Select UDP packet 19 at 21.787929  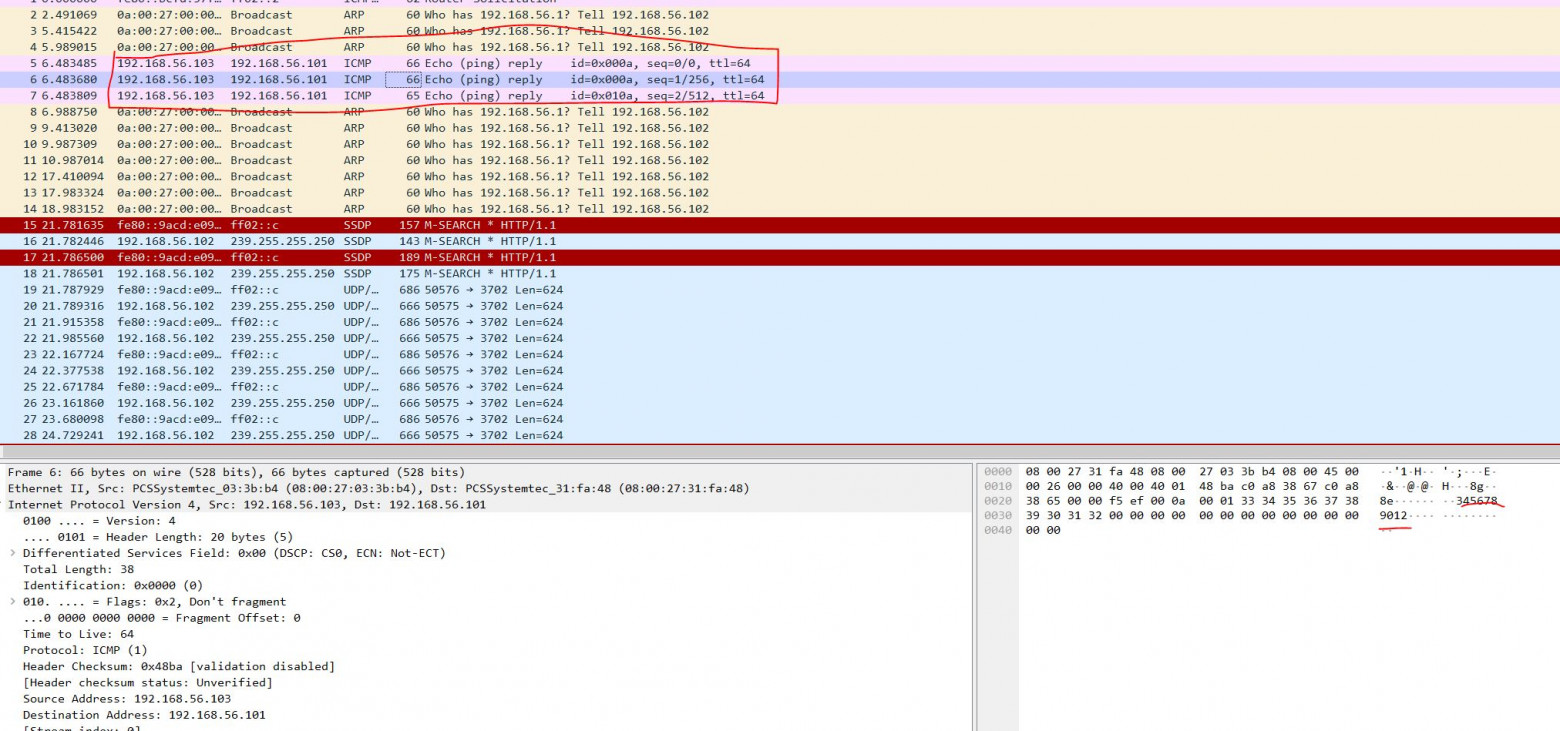[x=780, y=290]
